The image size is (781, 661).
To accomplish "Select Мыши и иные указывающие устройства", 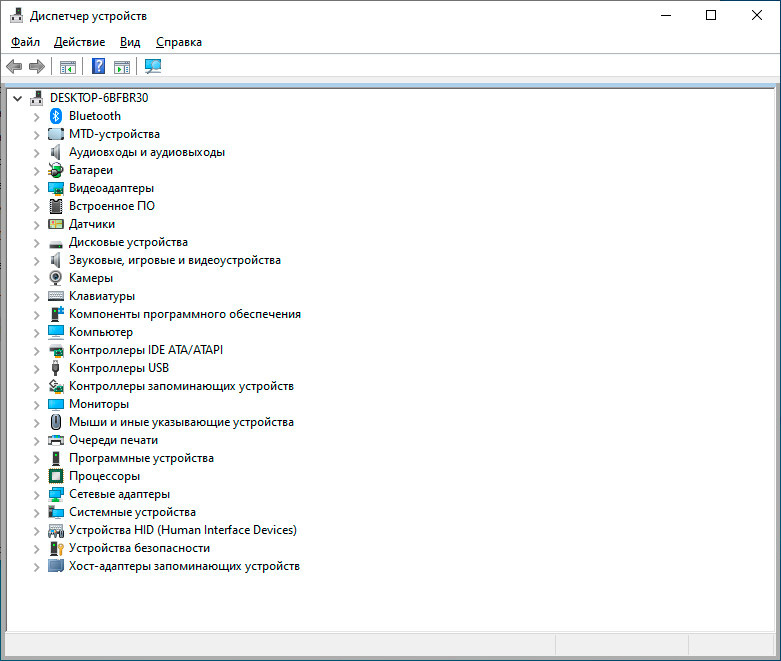I will tap(181, 422).
